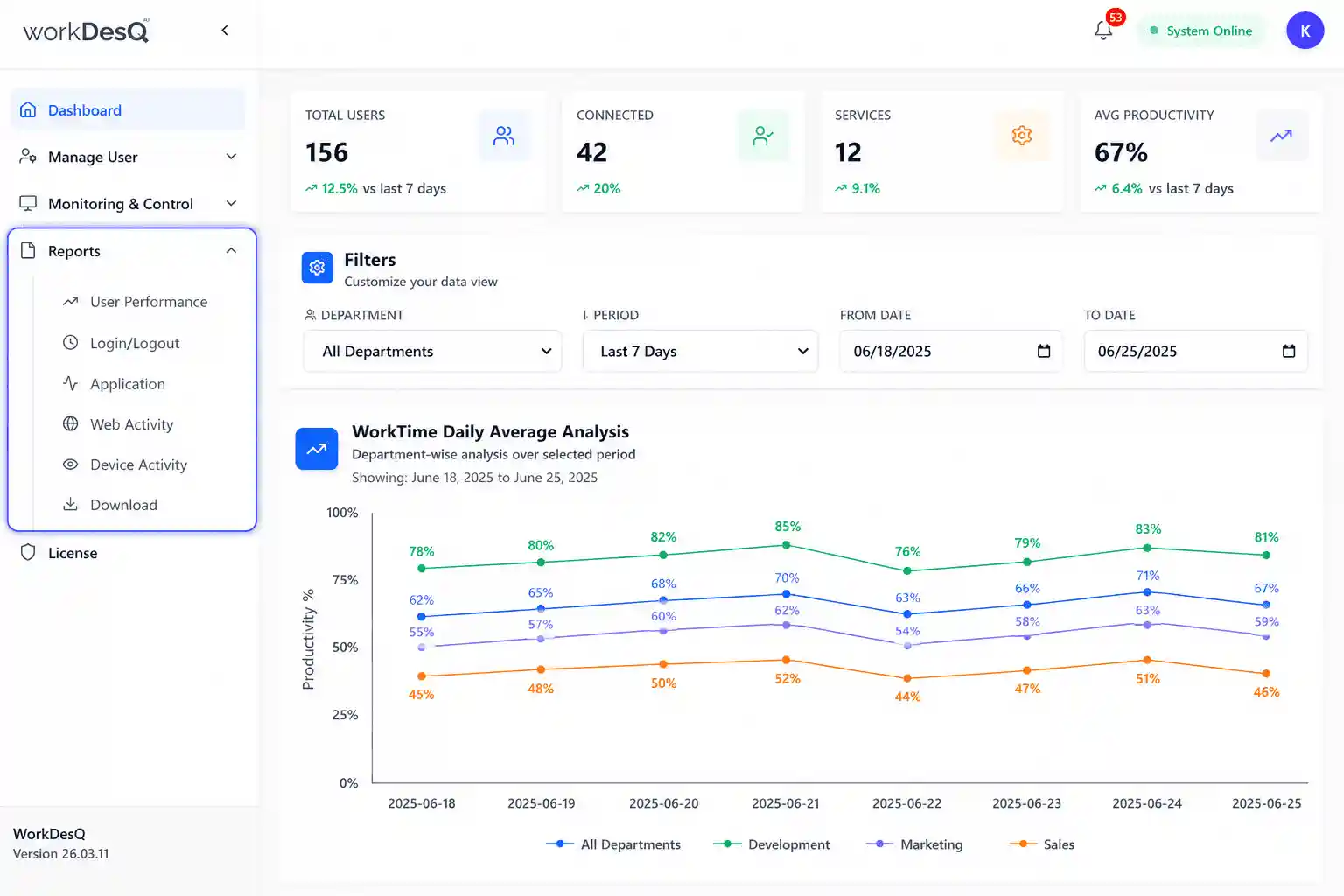This screenshot has width=1344, height=896.
Task: Click the WorkTime analysis chart icon
Action: [x=317, y=449]
